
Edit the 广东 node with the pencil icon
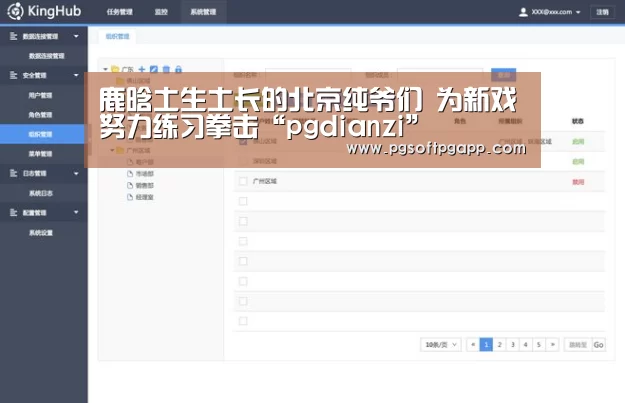(x=154, y=69)
